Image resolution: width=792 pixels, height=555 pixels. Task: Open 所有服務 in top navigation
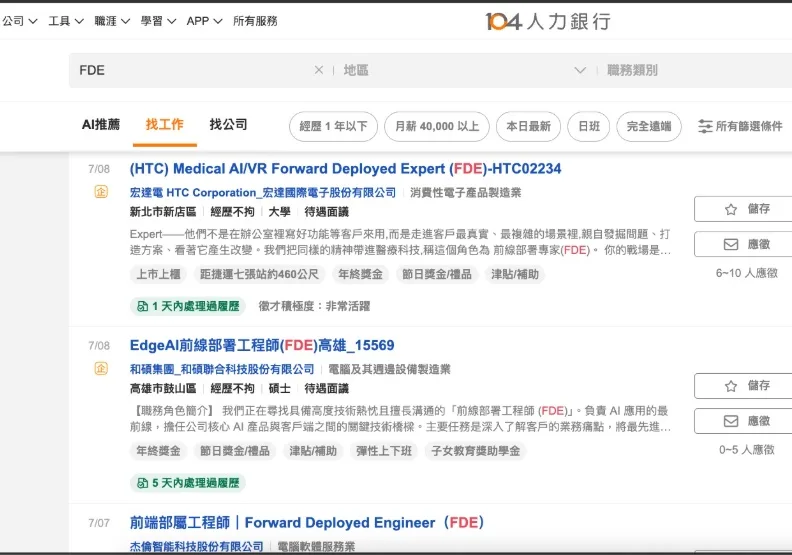pyautogui.click(x=255, y=21)
